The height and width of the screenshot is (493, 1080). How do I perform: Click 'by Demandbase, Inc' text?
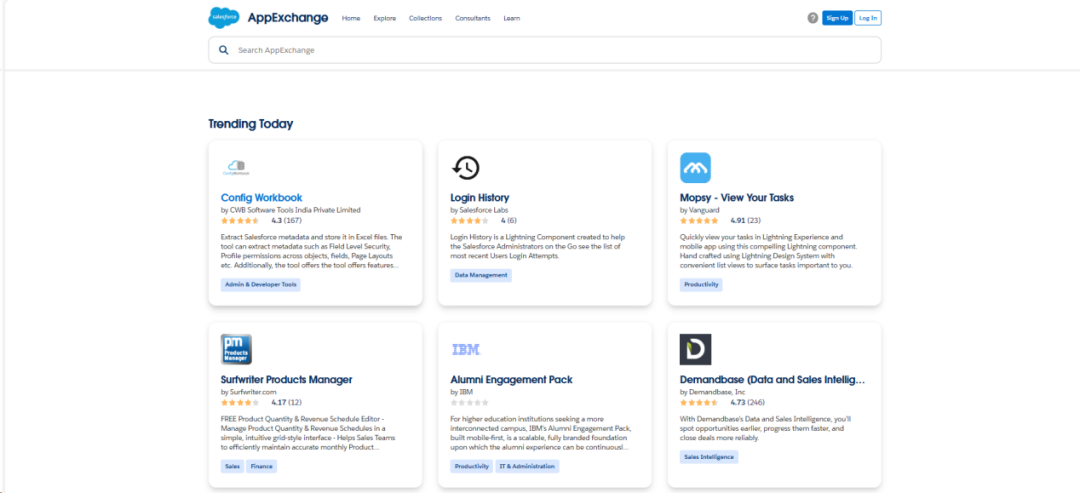[x=712, y=391]
